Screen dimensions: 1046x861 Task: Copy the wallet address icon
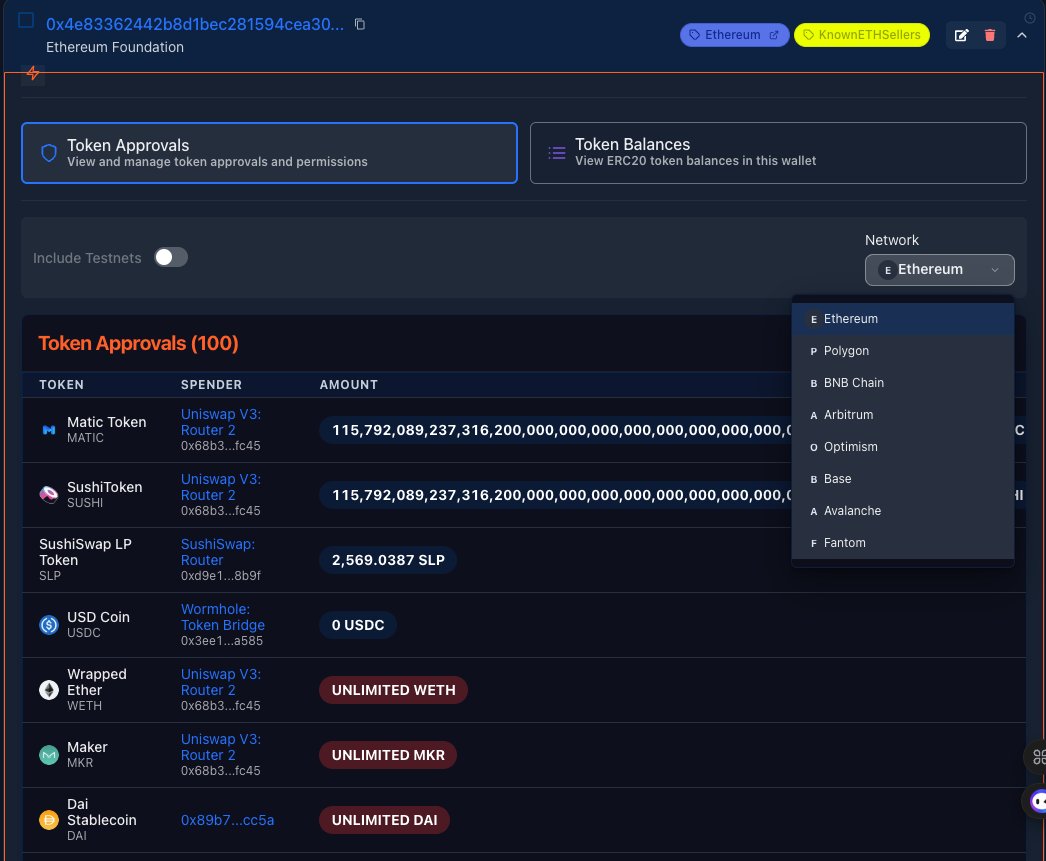pyautogui.click(x=360, y=24)
